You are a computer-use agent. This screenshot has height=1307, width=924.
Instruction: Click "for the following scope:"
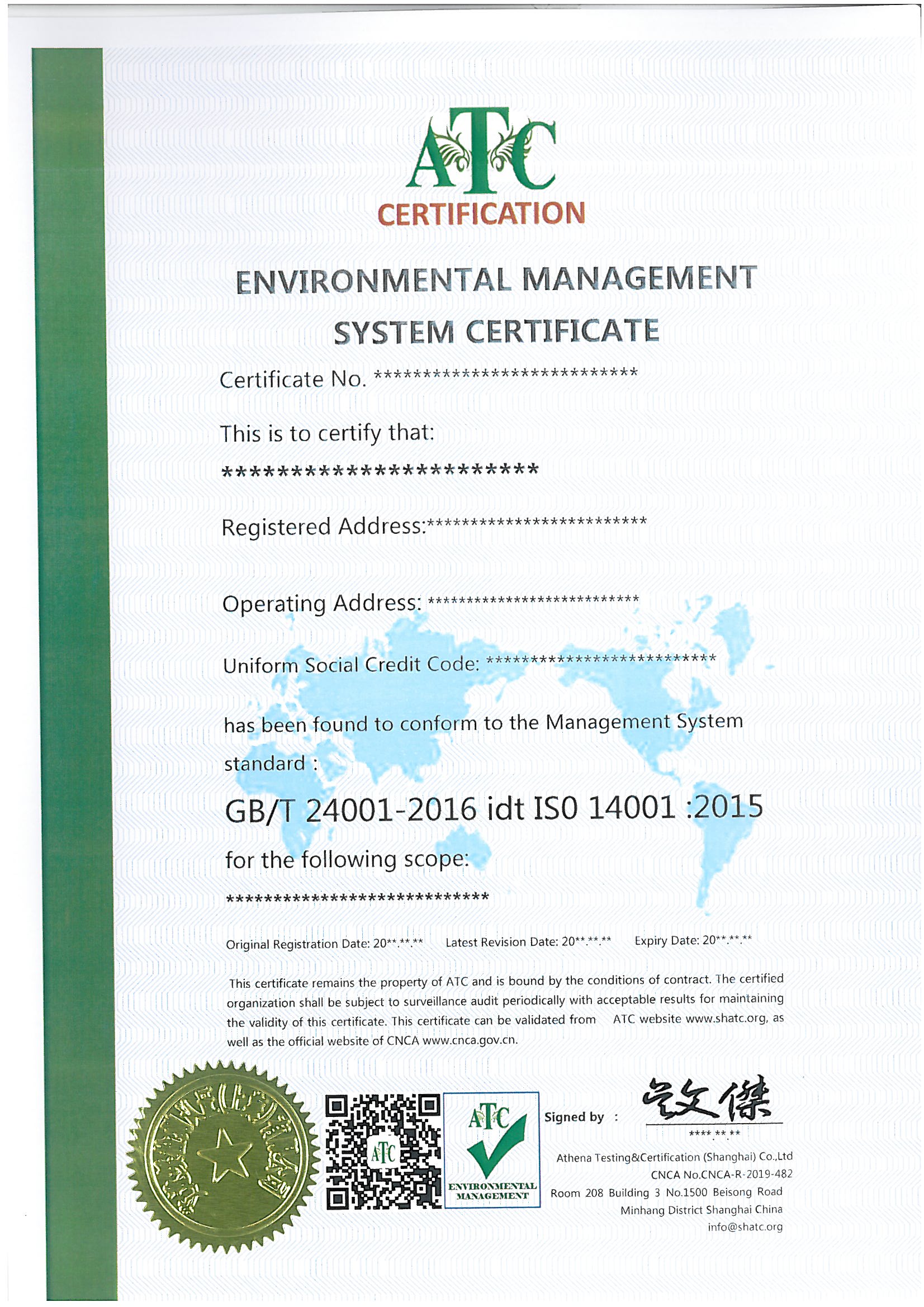pyautogui.click(x=347, y=860)
